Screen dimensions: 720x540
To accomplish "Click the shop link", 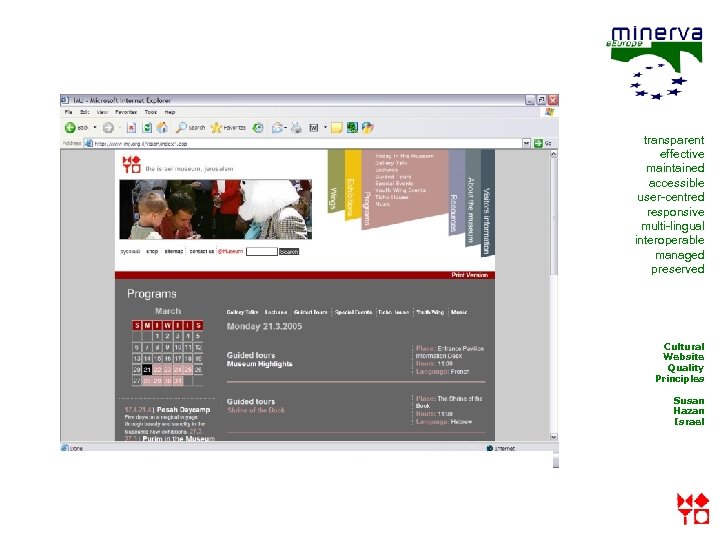I will point(152,251).
